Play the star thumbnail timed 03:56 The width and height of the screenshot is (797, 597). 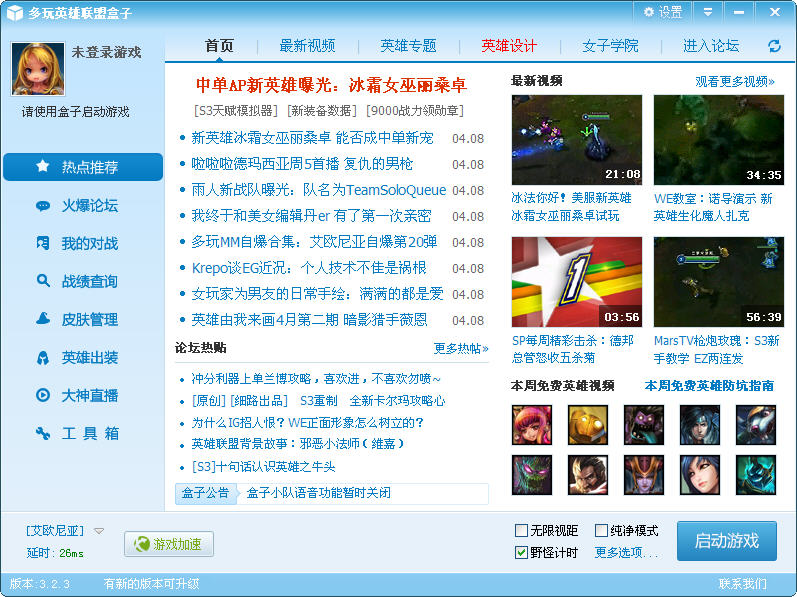pos(577,281)
